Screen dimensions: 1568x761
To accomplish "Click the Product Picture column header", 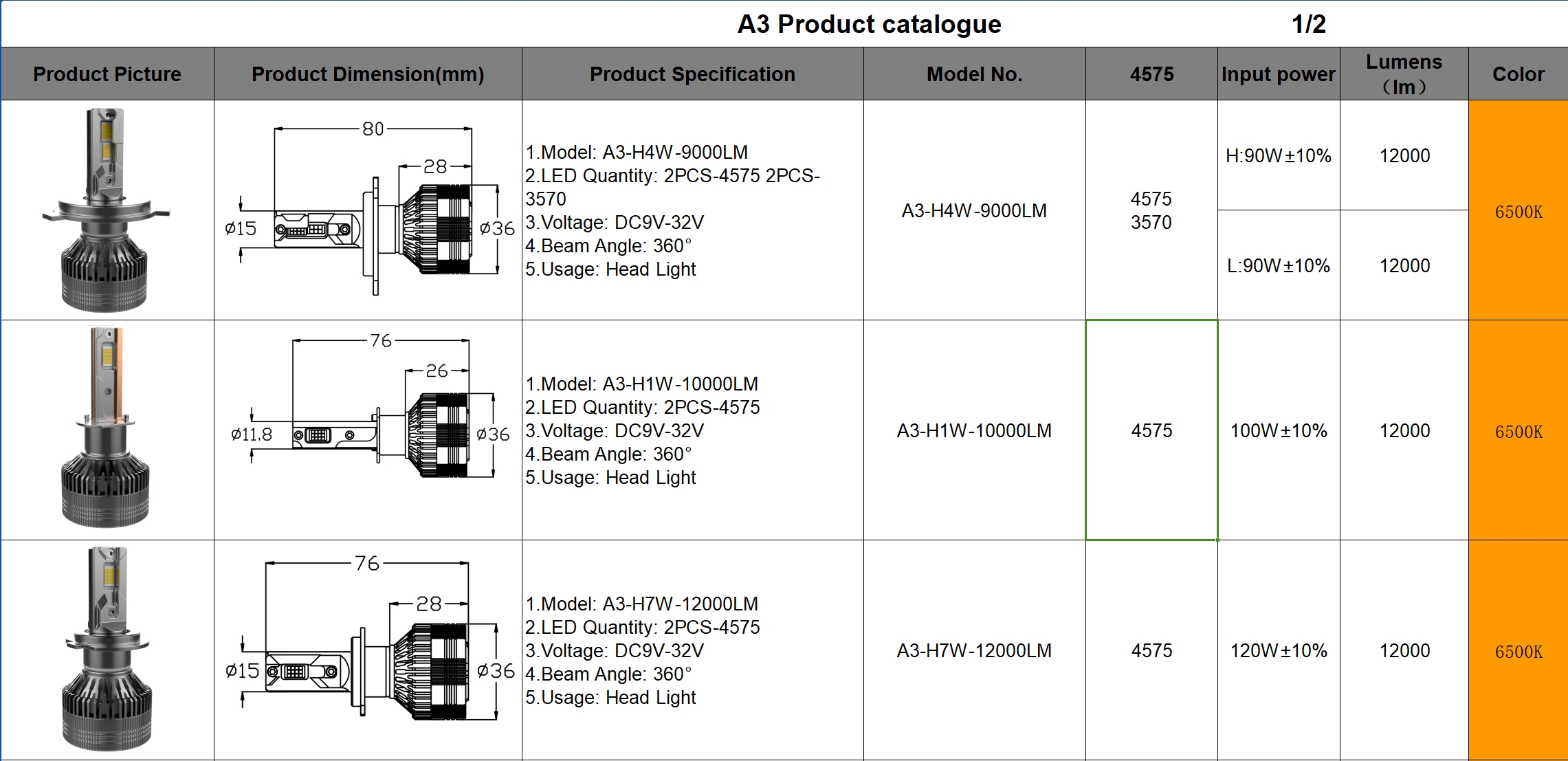I will [107, 74].
